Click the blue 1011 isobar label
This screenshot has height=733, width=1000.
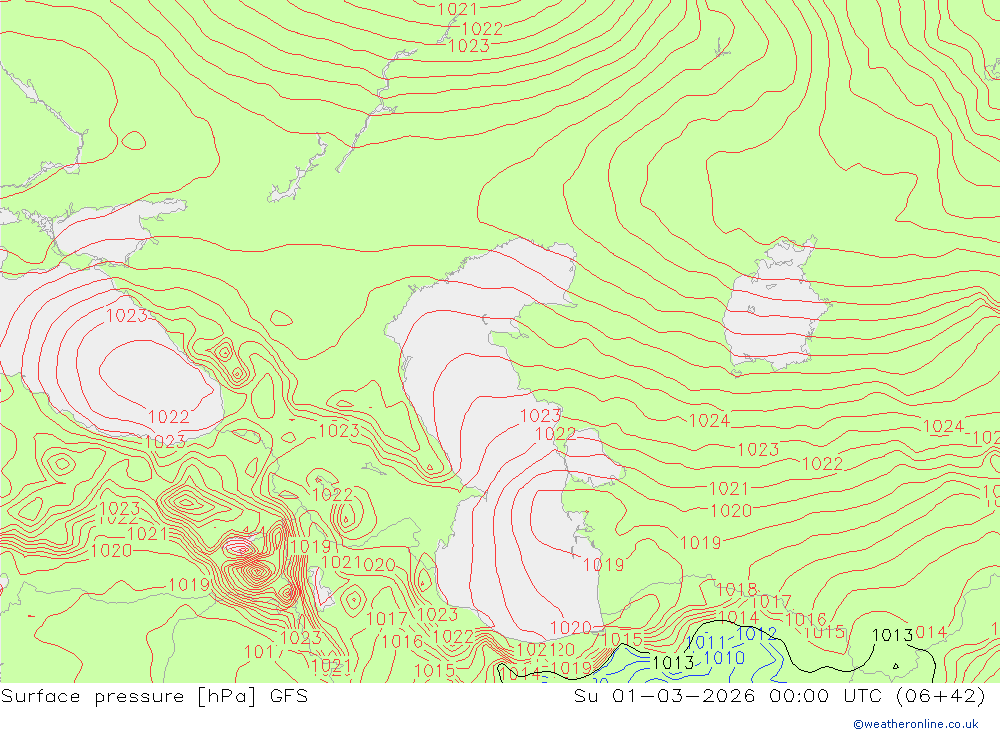tap(706, 642)
